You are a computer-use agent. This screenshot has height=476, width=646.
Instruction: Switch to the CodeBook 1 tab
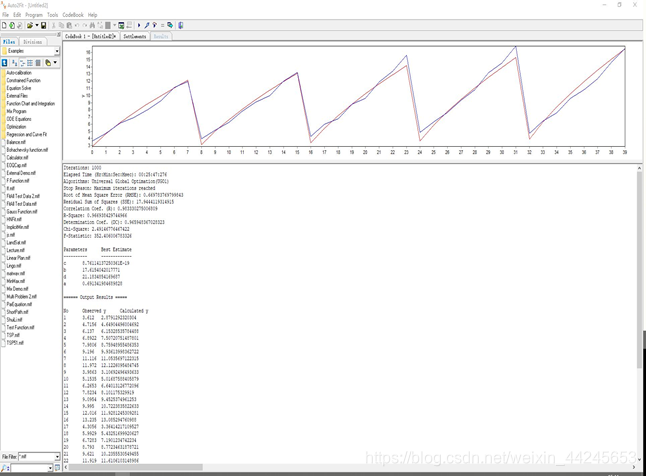tap(91, 37)
